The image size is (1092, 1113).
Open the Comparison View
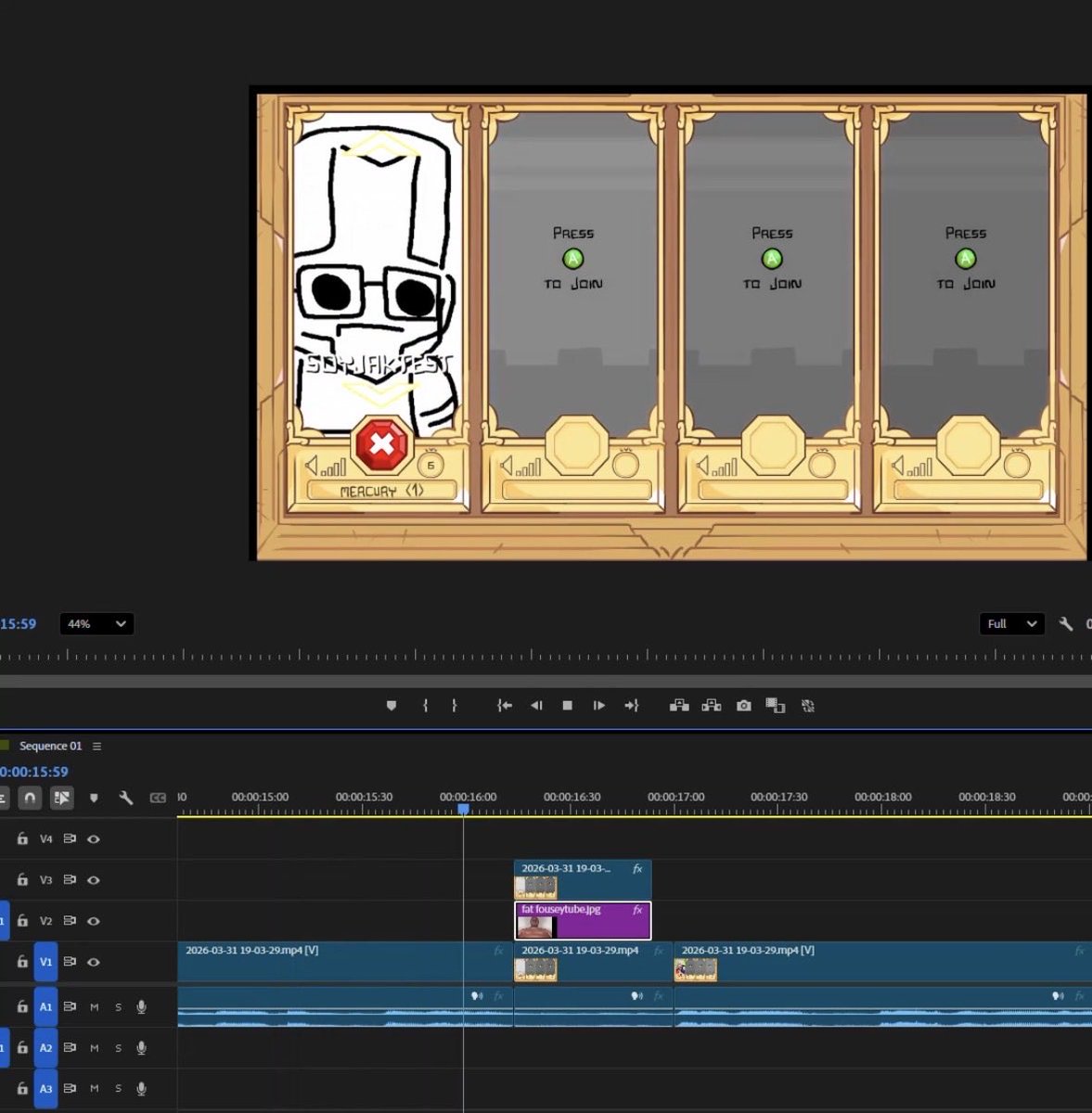pyautogui.click(x=776, y=706)
